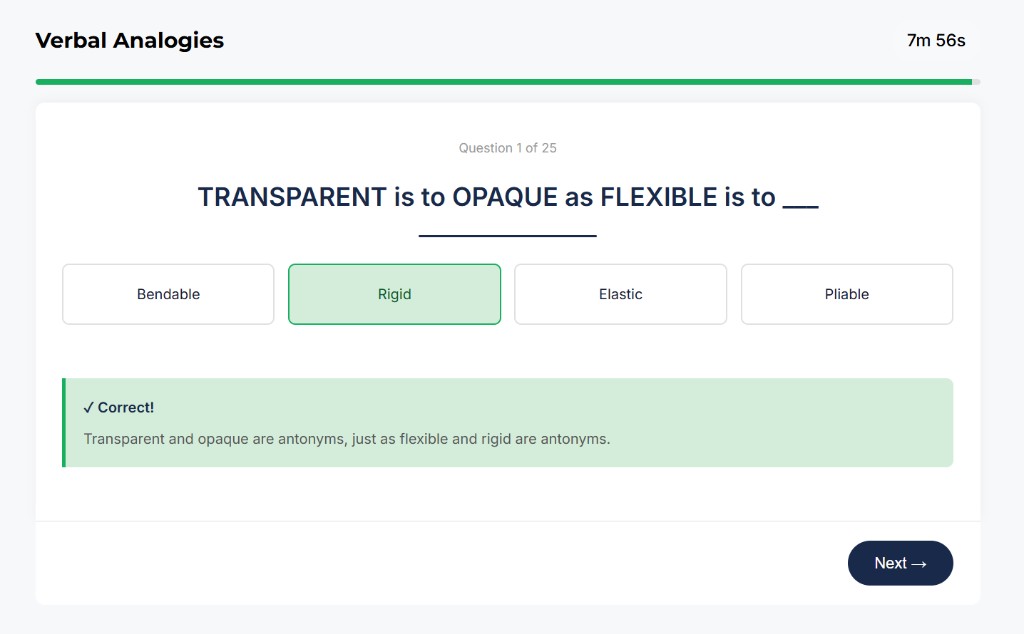Image resolution: width=1024 pixels, height=634 pixels.
Task: Click the checkmark icon beside "Correct!"
Action: tap(89, 408)
